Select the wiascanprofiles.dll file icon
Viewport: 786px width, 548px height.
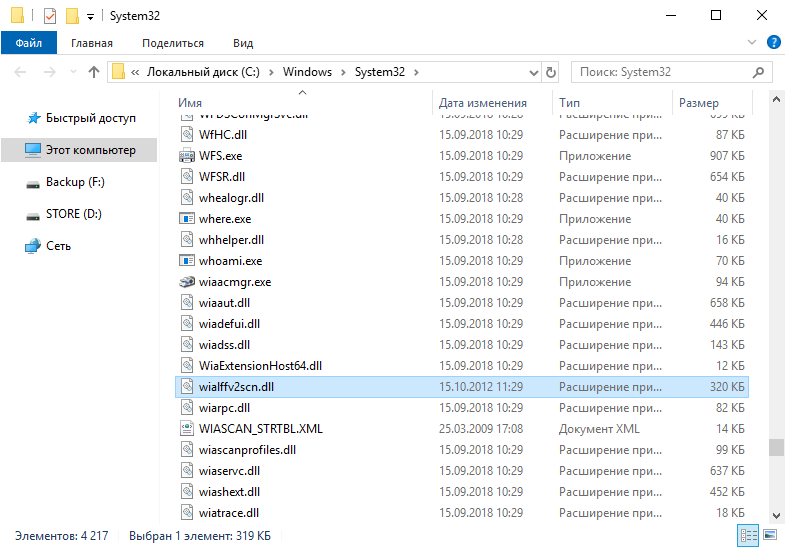pyautogui.click(x=187, y=450)
